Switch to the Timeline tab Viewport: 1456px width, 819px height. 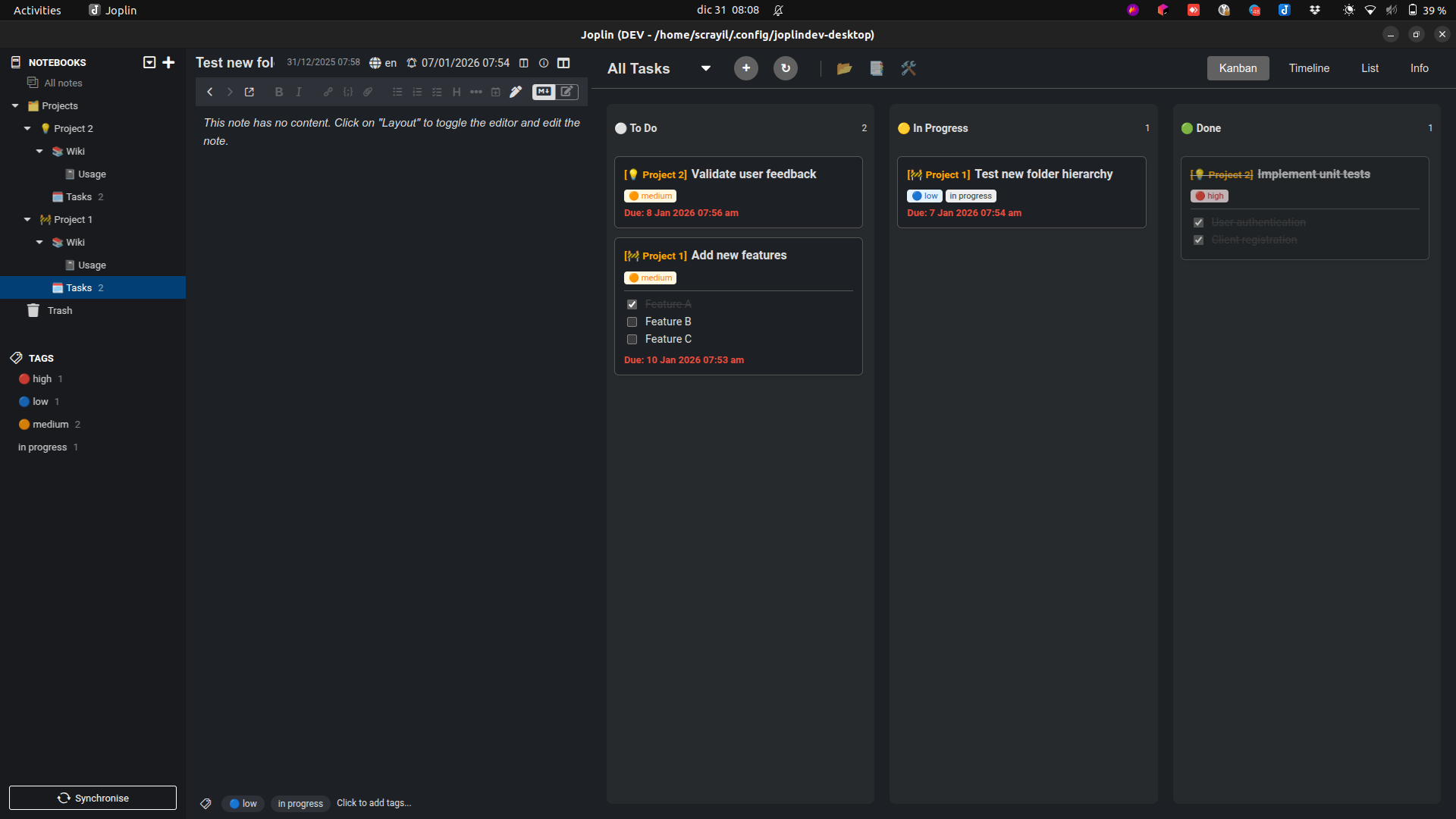(x=1308, y=68)
